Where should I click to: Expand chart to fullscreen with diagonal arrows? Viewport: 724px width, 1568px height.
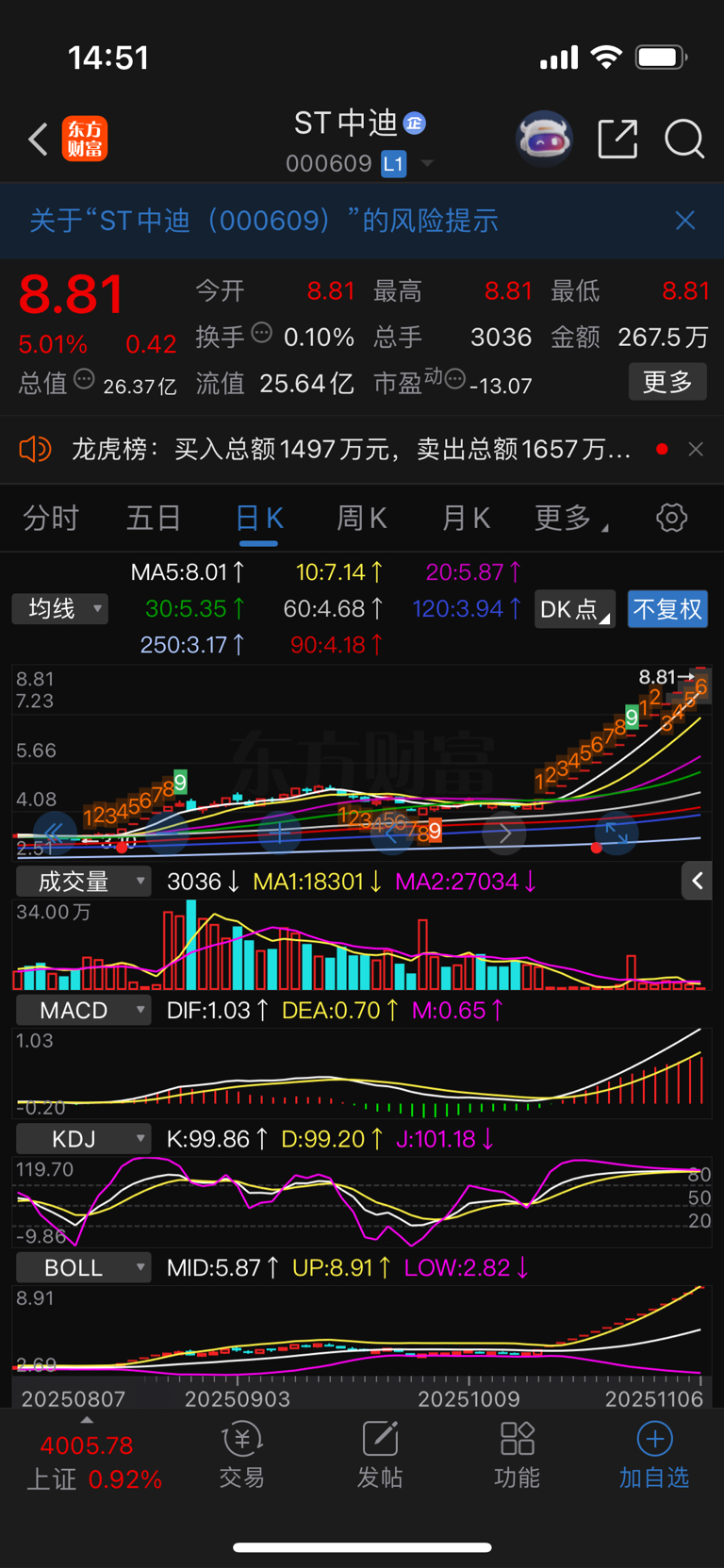(617, 834)
